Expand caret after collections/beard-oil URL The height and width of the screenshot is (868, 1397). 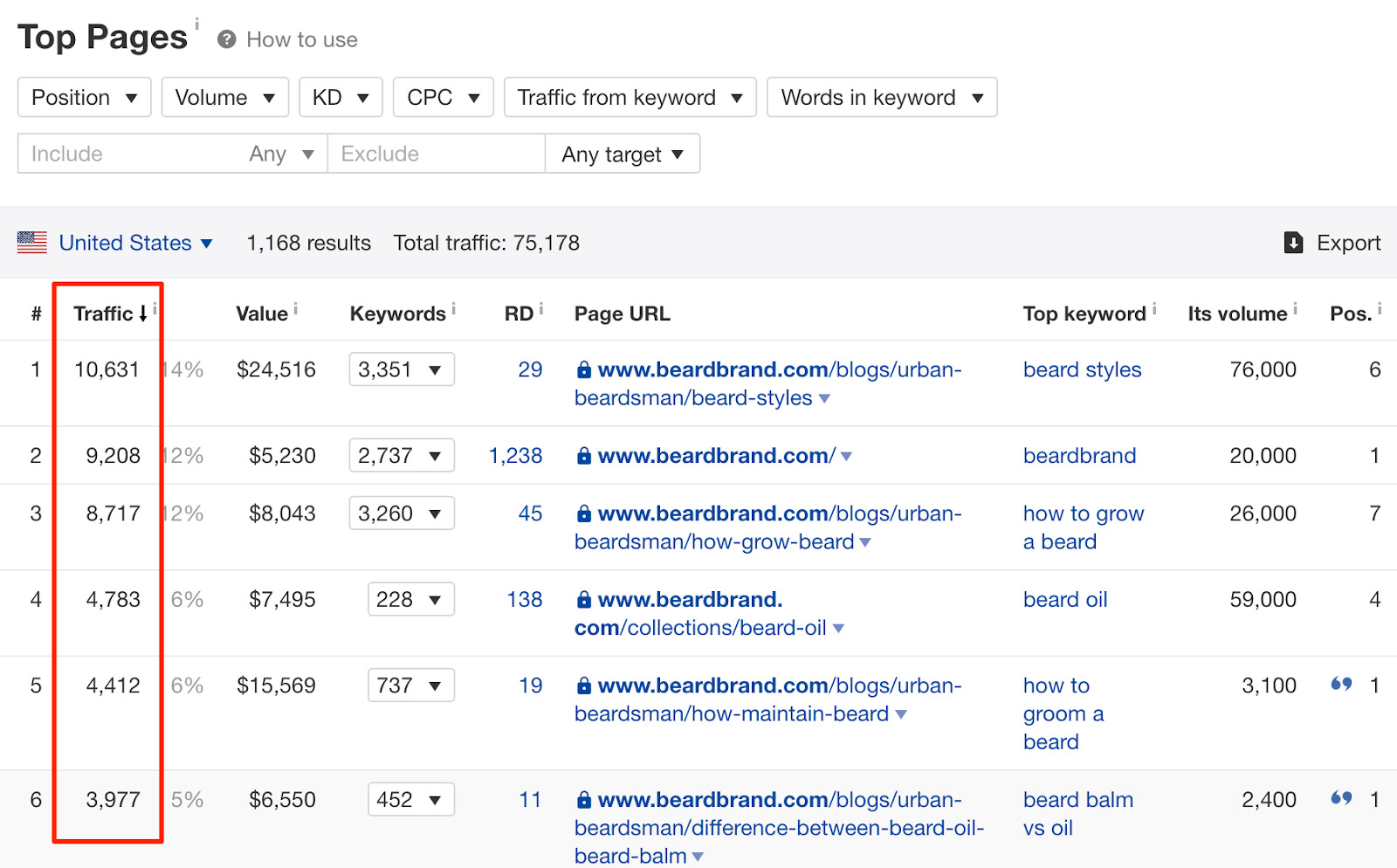(x=838, y=629)
